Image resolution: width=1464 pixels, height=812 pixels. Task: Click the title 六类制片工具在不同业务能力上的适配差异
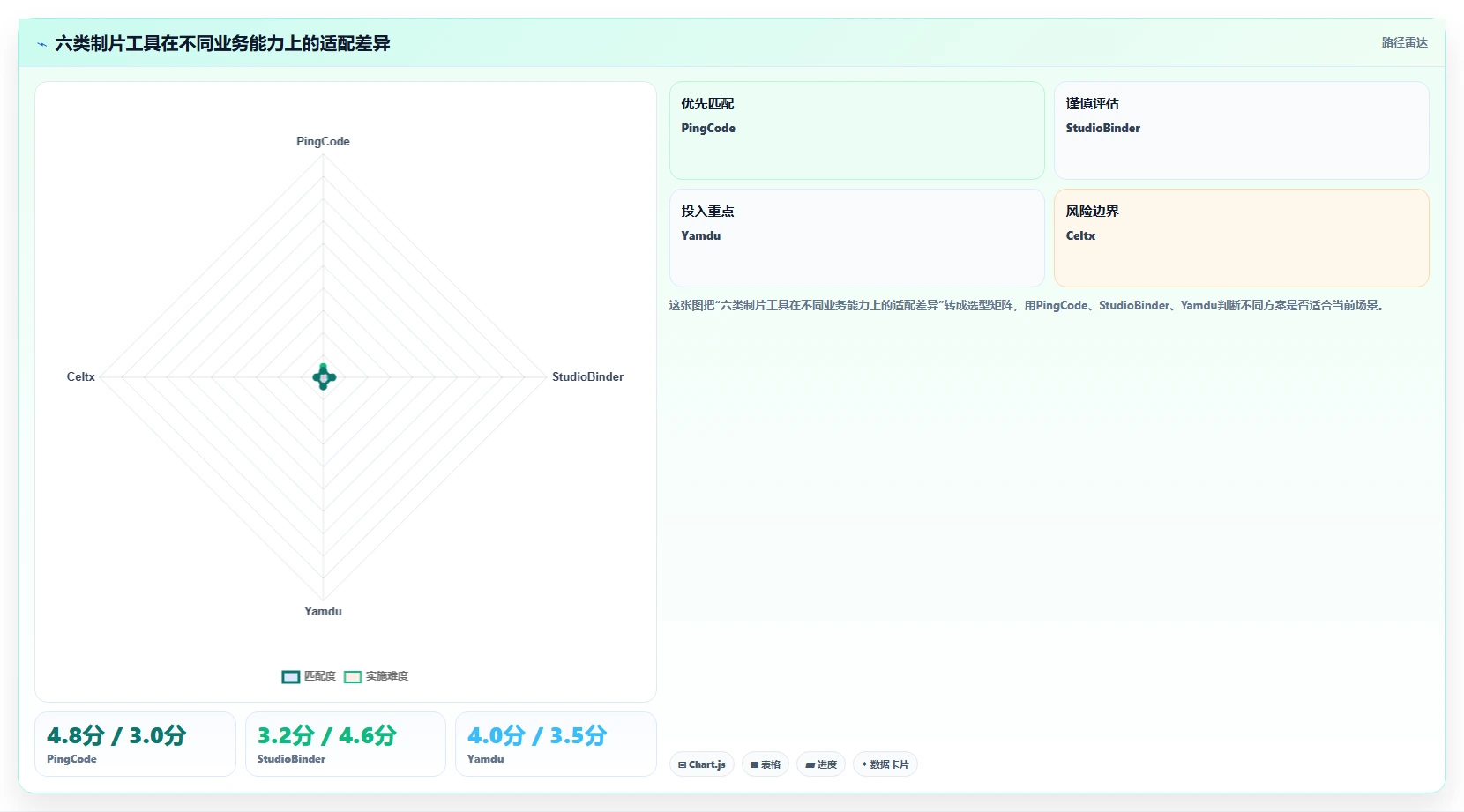tap(222, 43)
